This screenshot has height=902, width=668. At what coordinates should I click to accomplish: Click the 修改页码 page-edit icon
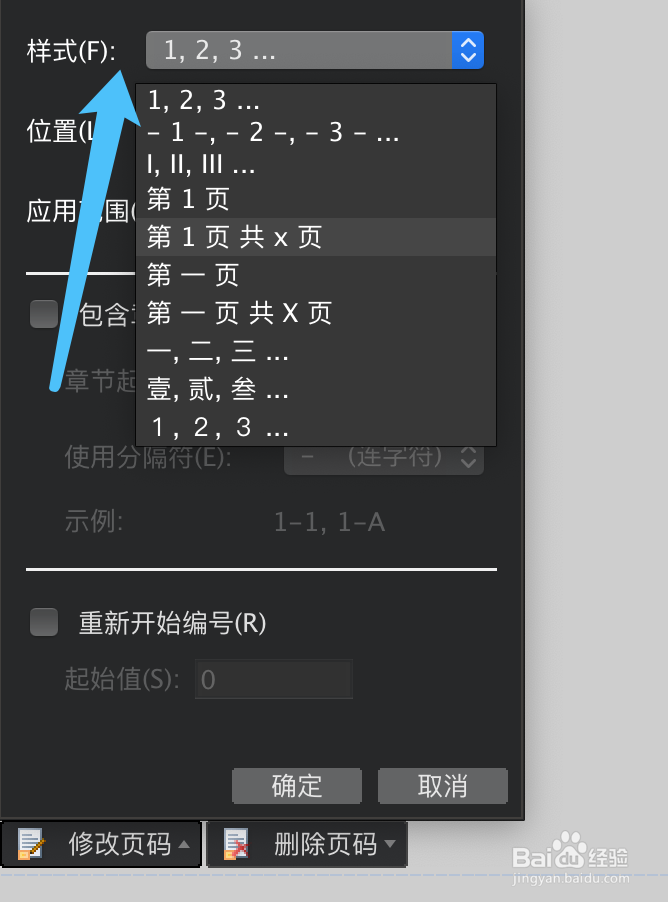(31, 844)
